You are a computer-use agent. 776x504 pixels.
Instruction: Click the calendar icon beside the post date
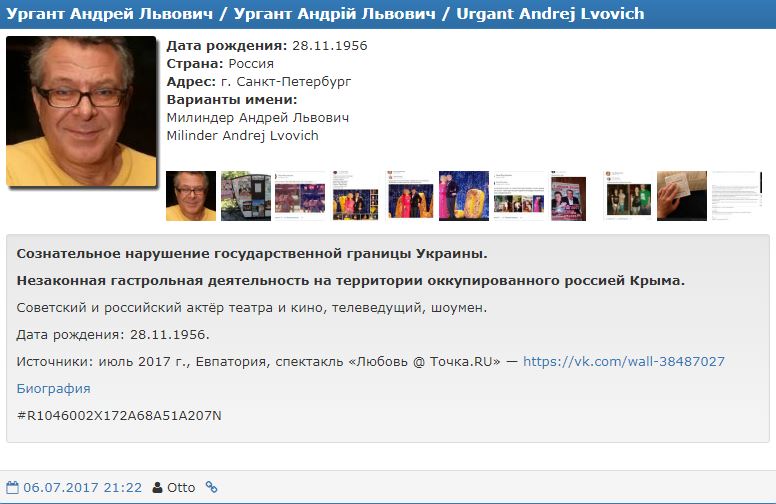[x=12, y=487]
